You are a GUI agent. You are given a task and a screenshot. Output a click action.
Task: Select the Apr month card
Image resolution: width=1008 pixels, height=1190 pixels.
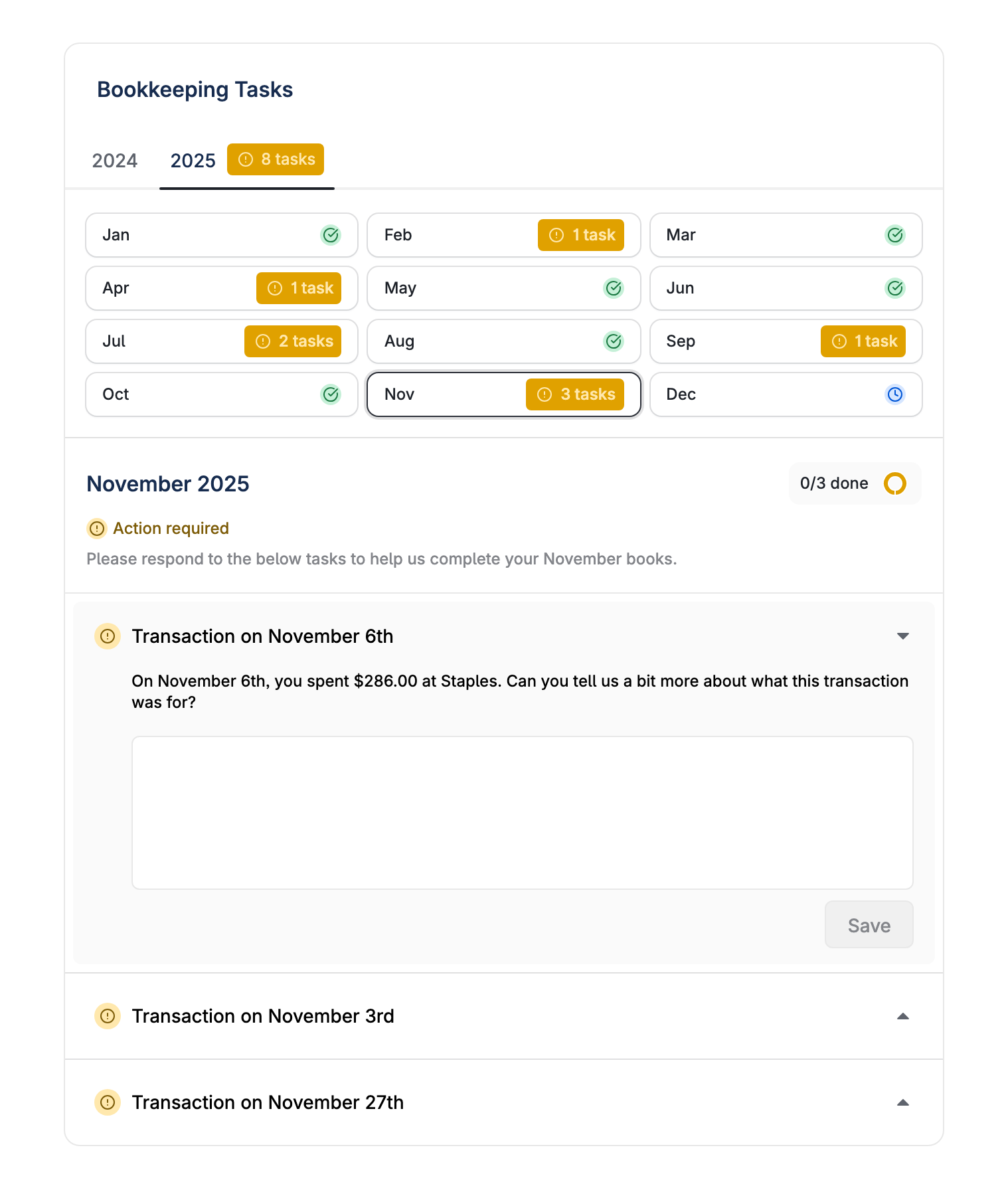[x=222, y=288]
